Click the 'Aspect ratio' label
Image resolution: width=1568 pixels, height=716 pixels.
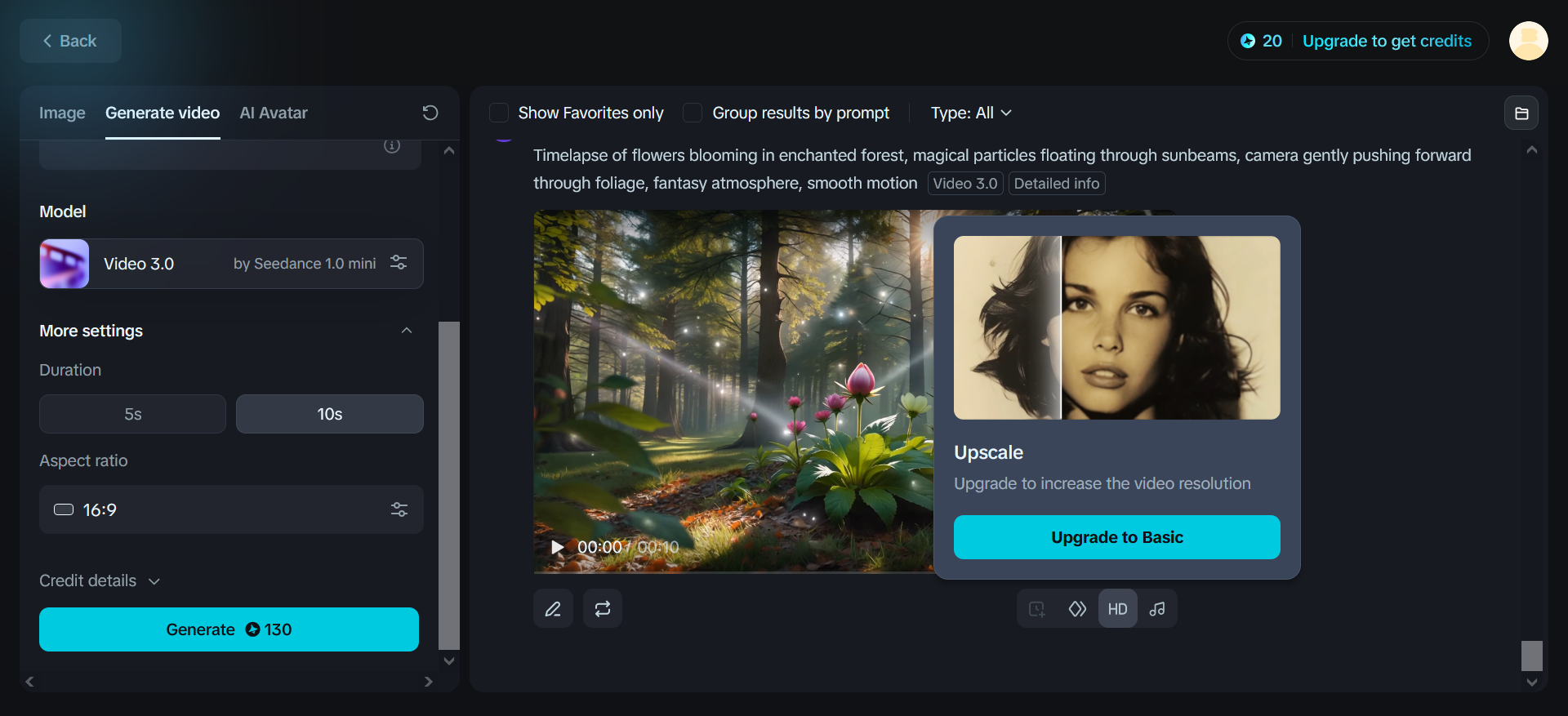pos(83,460)
